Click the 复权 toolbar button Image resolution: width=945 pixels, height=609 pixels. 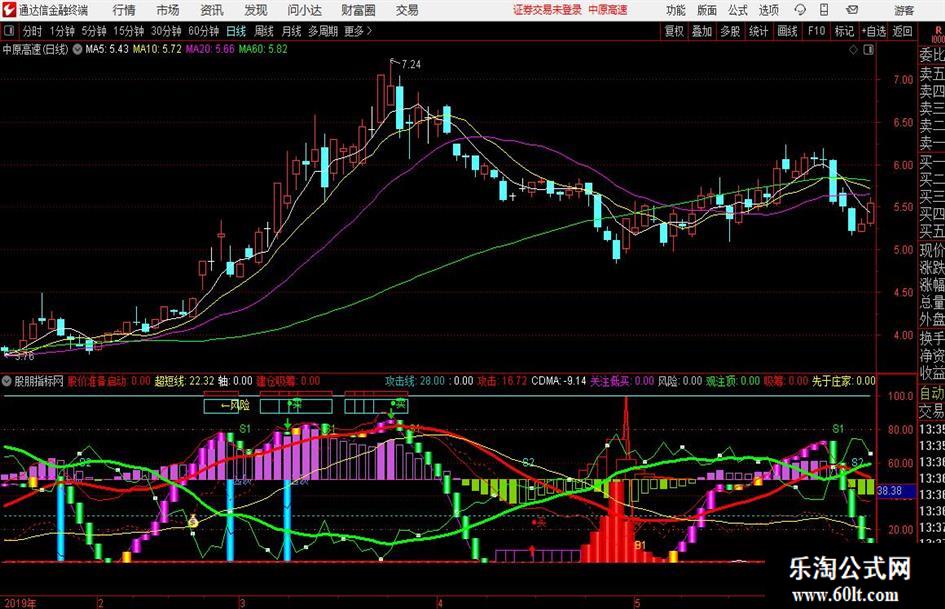pyautogui.click(x=674, y=31)
